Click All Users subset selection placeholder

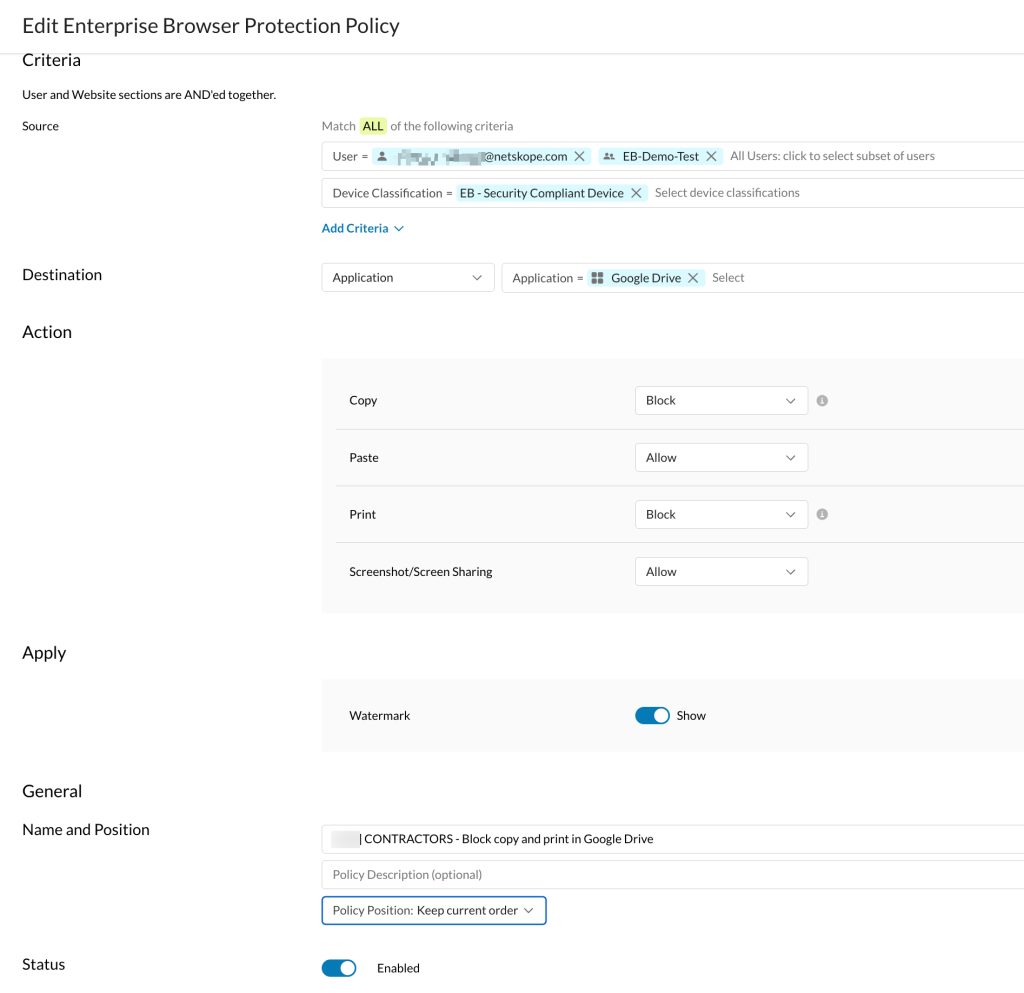click(x=832, y=157)
